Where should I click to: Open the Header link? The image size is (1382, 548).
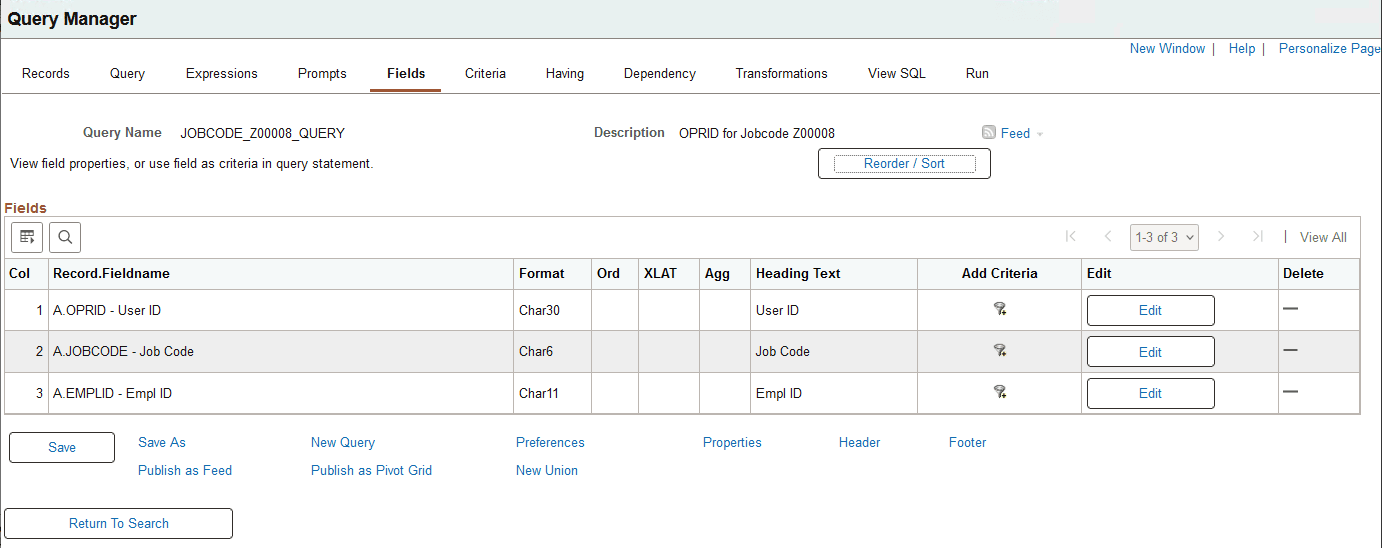coord(860,442)
